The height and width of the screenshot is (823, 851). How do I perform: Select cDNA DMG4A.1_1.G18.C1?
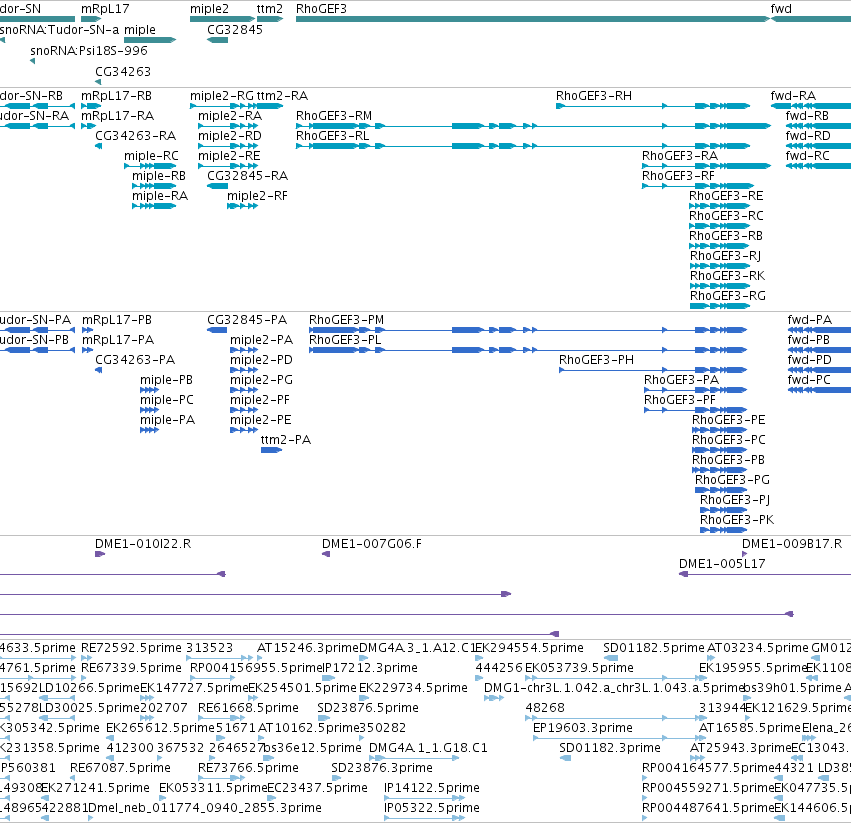tap(415, 758)
